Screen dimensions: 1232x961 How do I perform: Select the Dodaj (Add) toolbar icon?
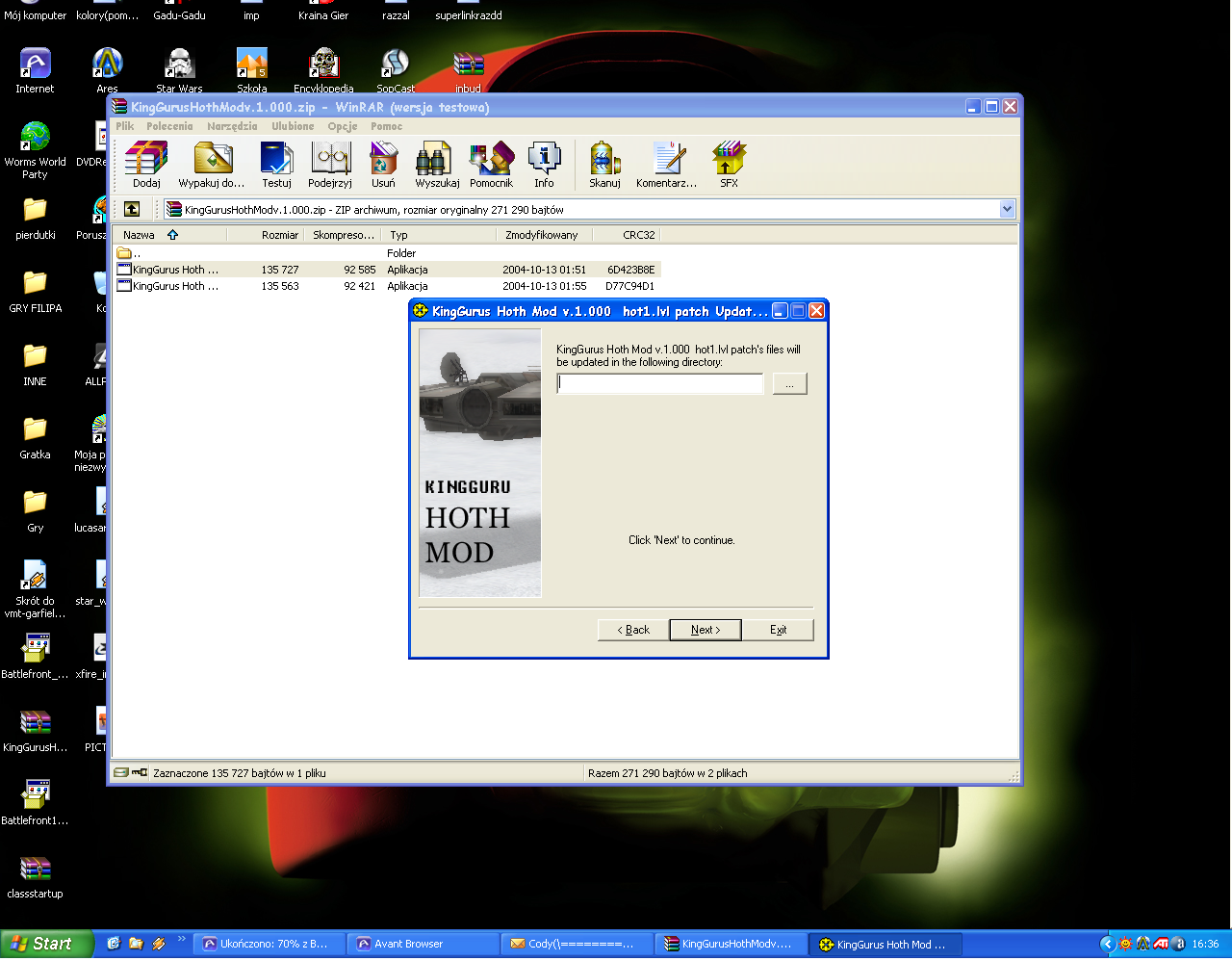[x=144, y=162]
